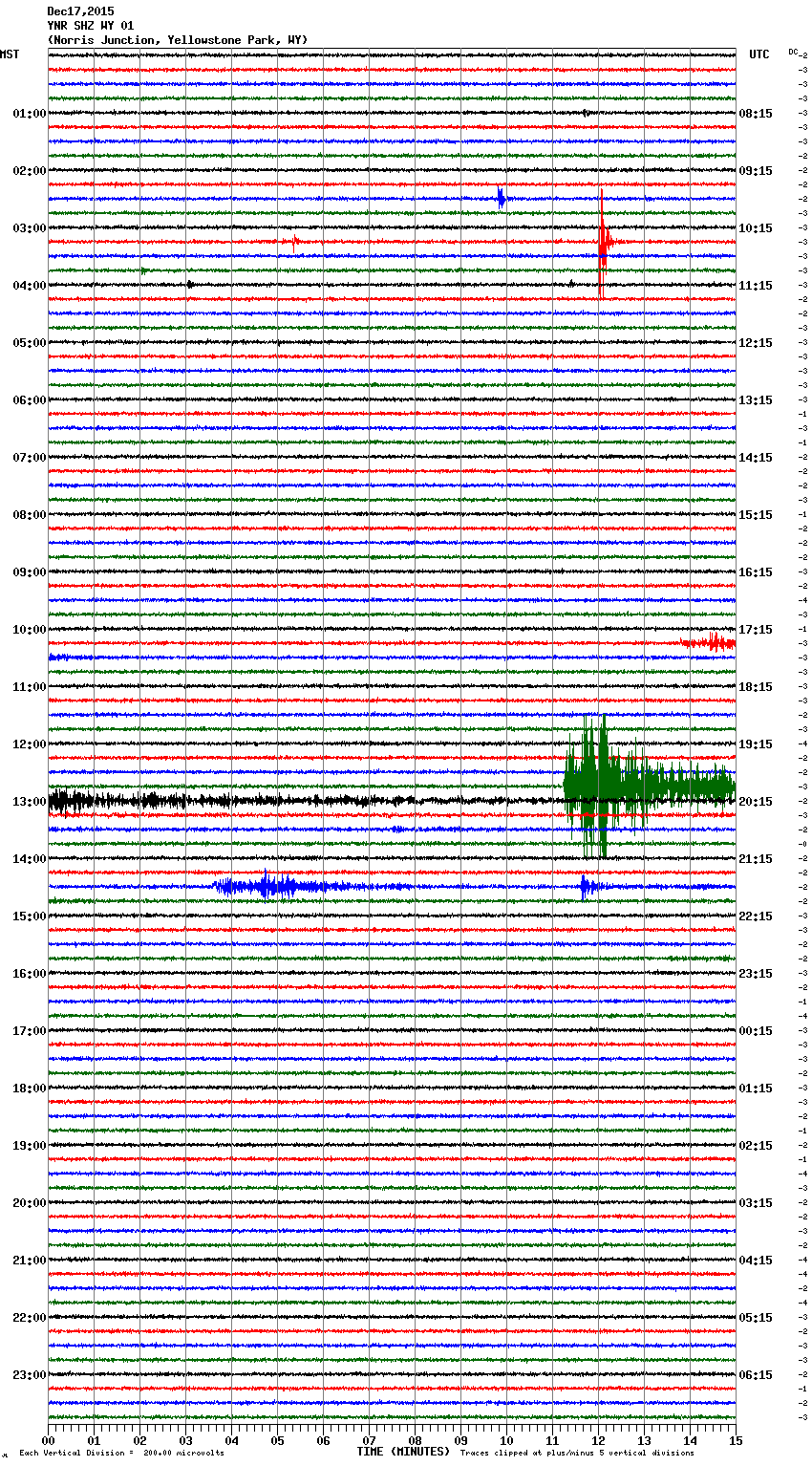Select the 09:15 UTC time label
812x1466 pixels.
tap(756, 171)
